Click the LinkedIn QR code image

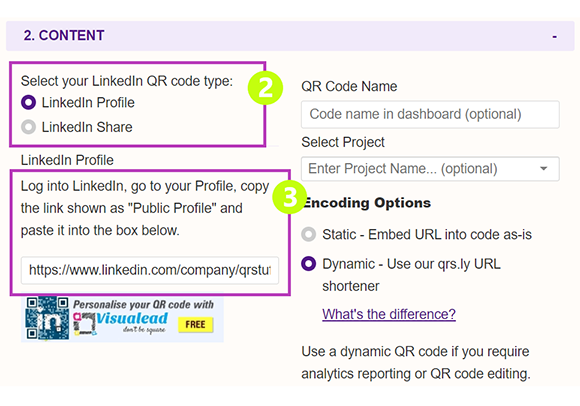pos(47,318)
